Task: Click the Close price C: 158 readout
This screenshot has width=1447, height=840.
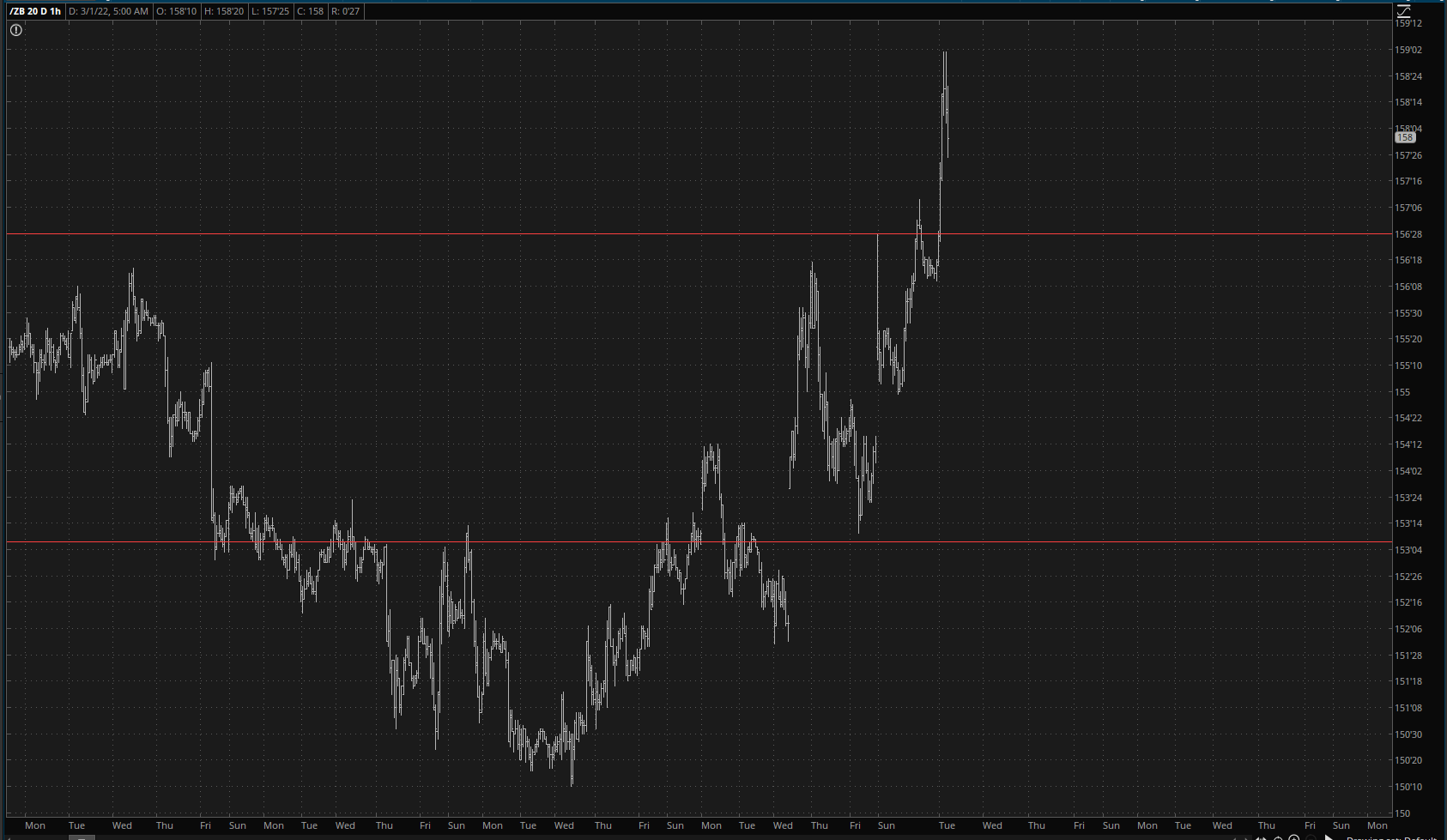Action: (x=311, y=11)
